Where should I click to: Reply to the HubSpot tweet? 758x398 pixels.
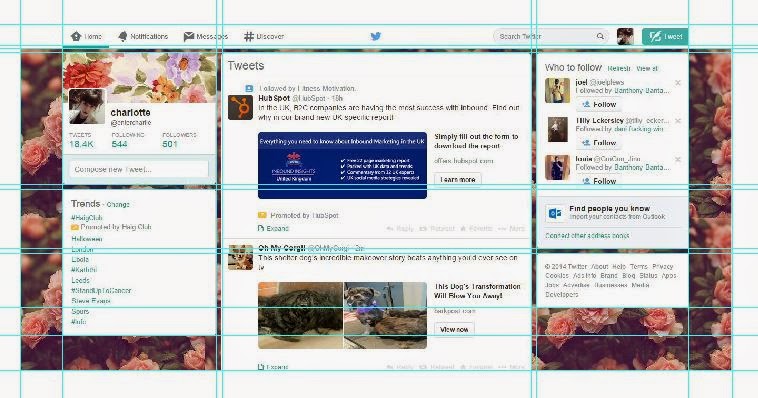coord(400,228)
